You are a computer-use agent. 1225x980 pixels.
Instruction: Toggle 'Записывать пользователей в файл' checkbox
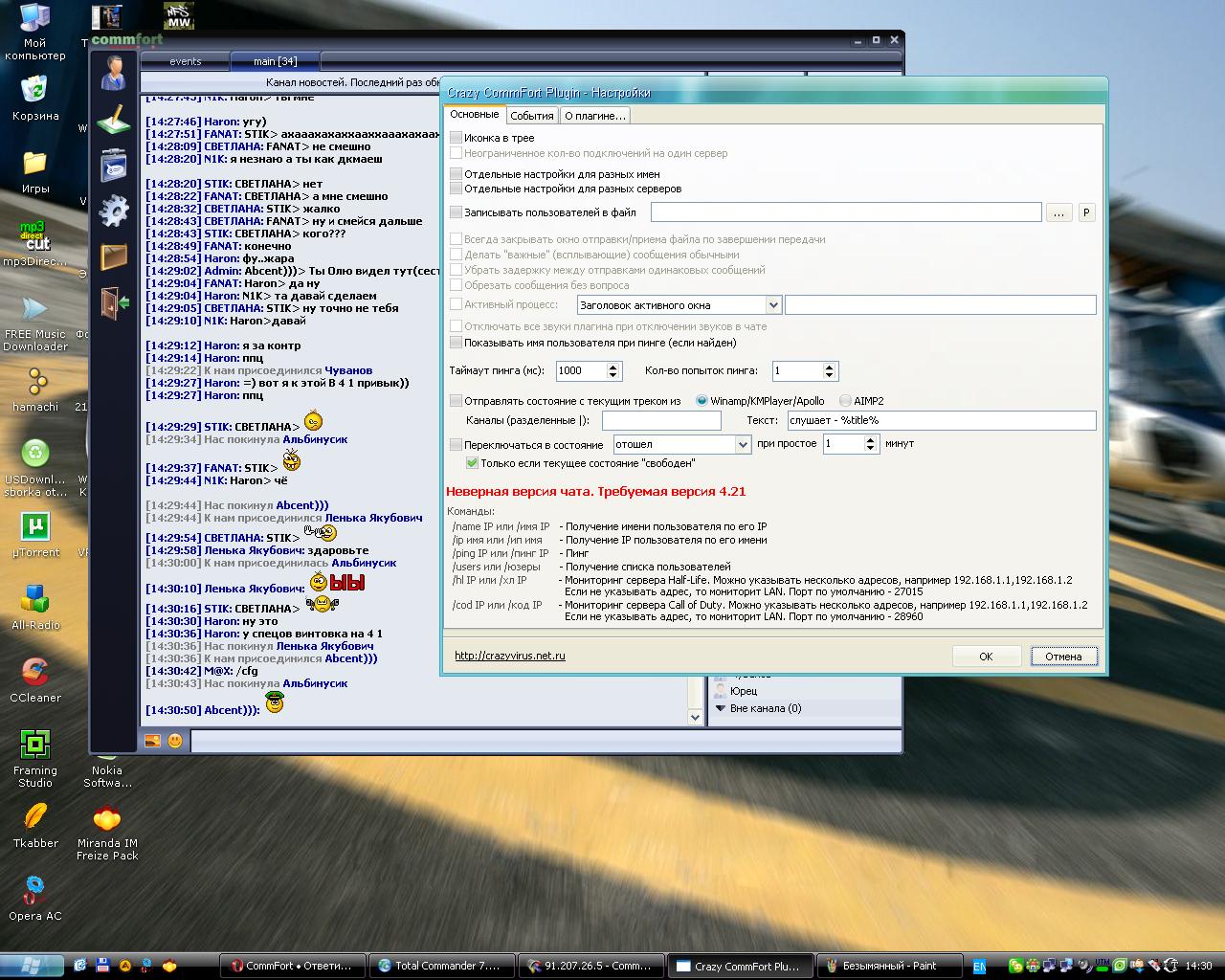[x=457, y=212]
